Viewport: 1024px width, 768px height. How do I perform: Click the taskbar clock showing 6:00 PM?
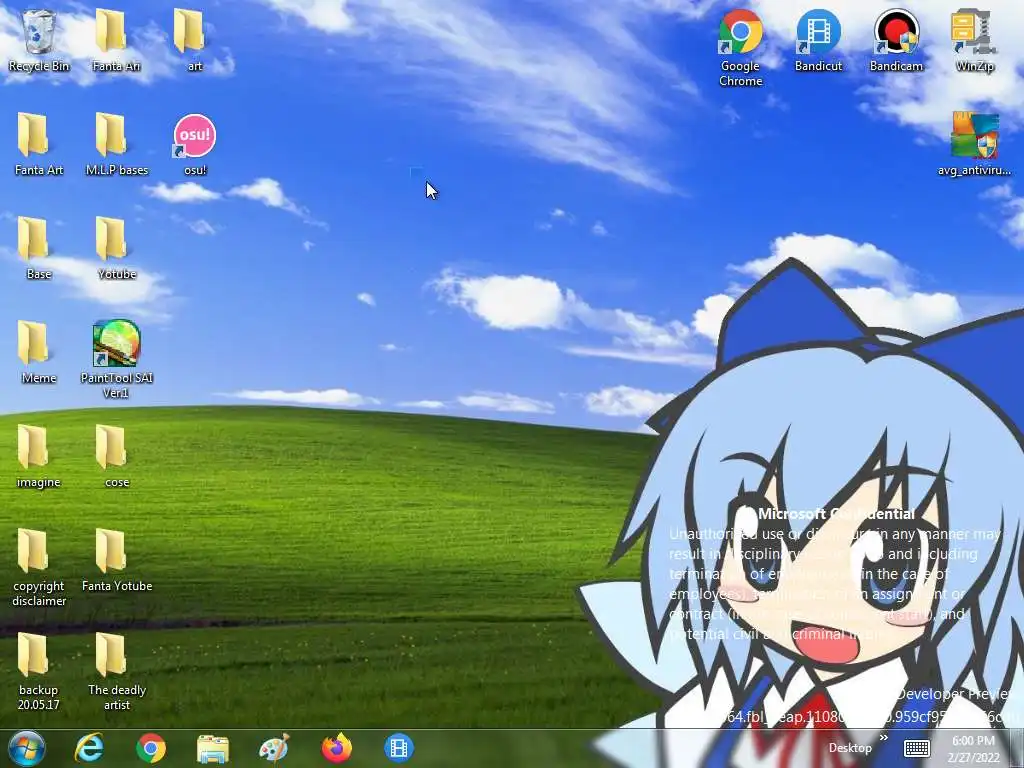point(975,749)
